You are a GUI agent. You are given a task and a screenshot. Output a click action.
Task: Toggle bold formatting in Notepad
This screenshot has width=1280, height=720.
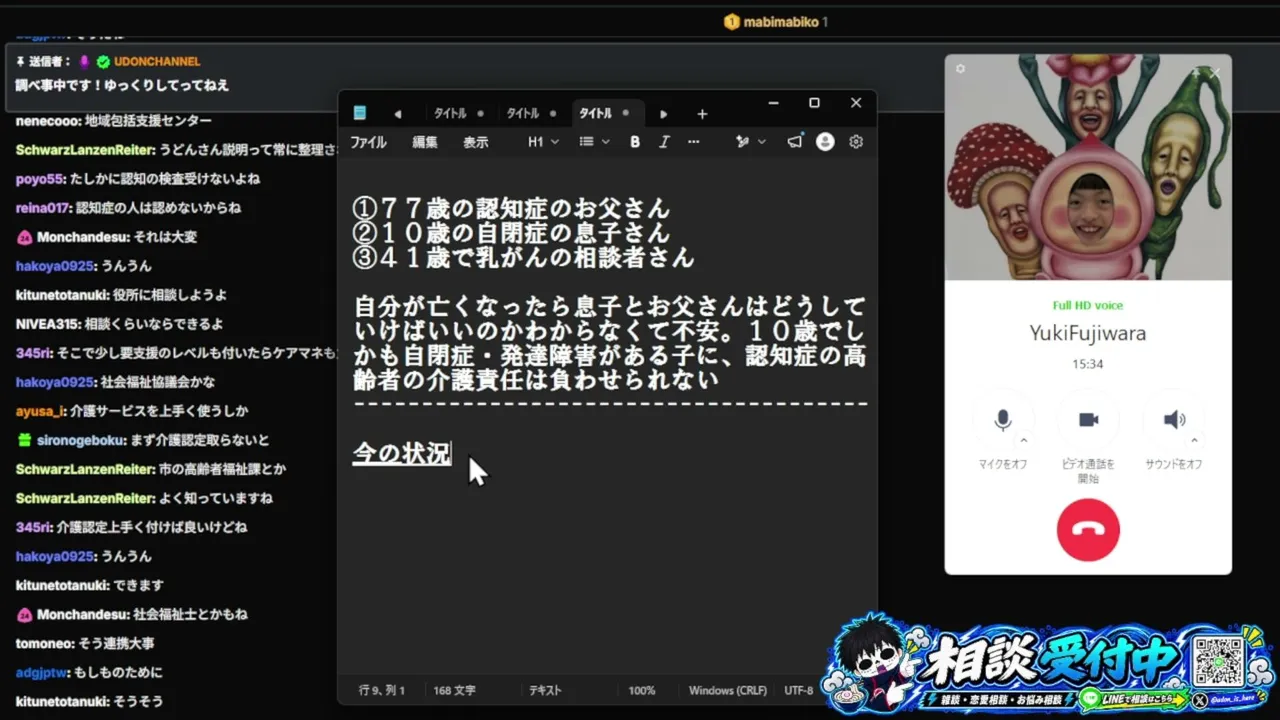635,142
